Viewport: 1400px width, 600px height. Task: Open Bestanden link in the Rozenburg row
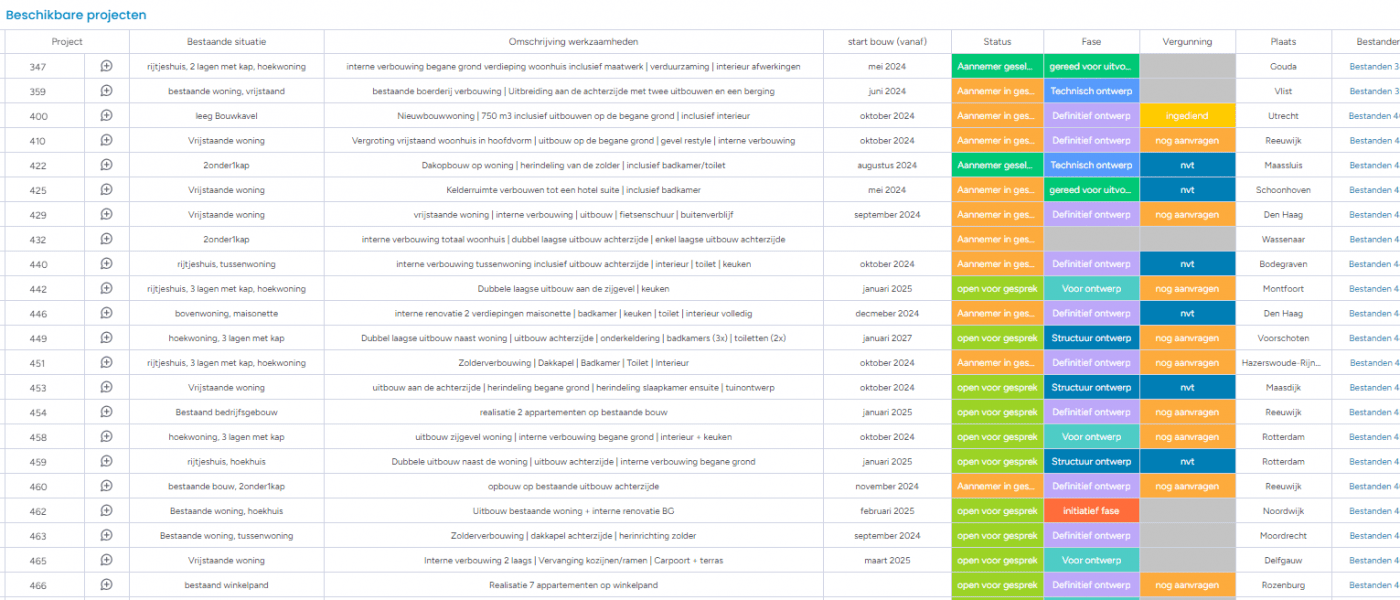(1374, 585)
